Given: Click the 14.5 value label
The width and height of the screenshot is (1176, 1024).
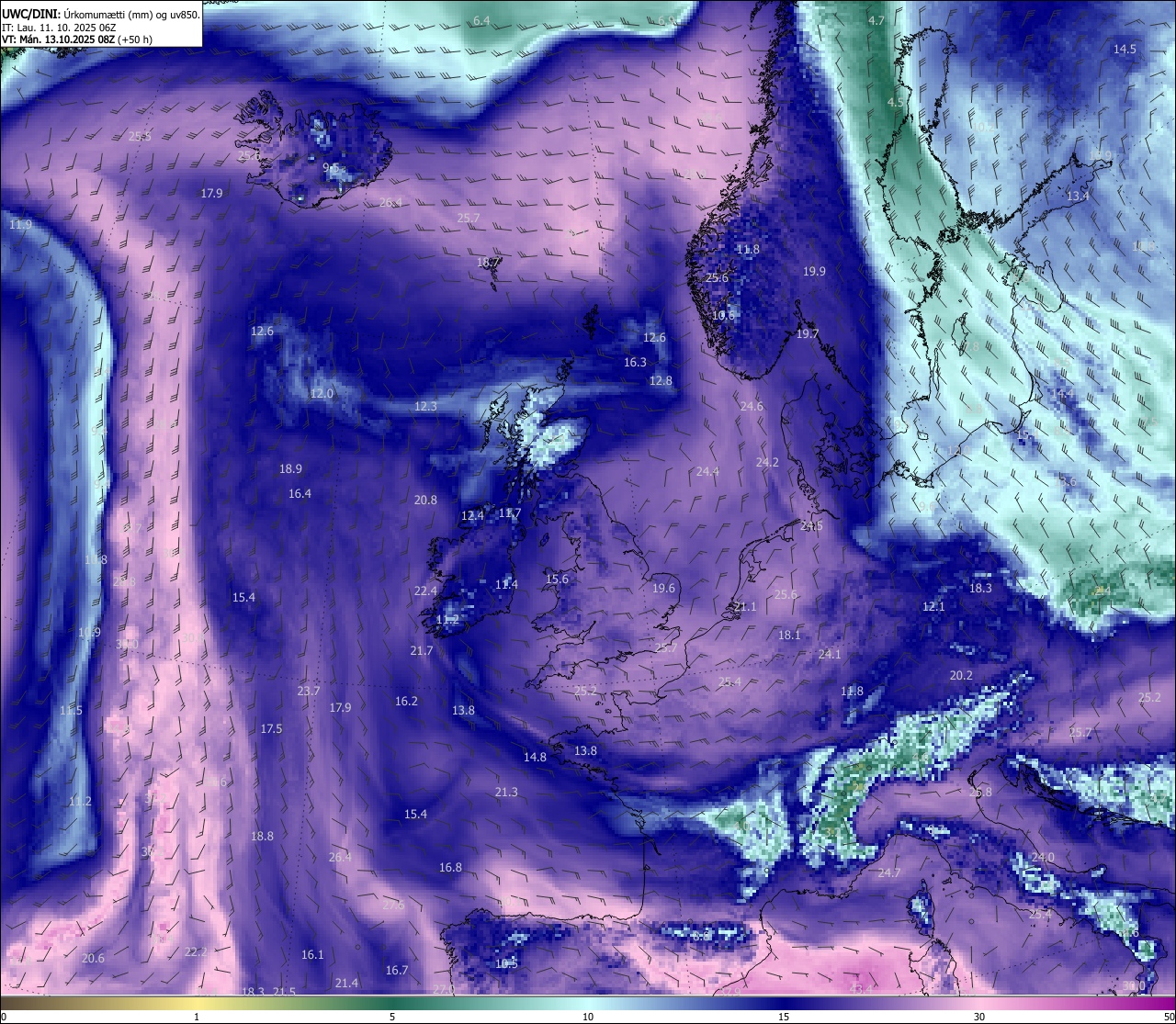Looking at the screenshot, I should coord(1125,49).
